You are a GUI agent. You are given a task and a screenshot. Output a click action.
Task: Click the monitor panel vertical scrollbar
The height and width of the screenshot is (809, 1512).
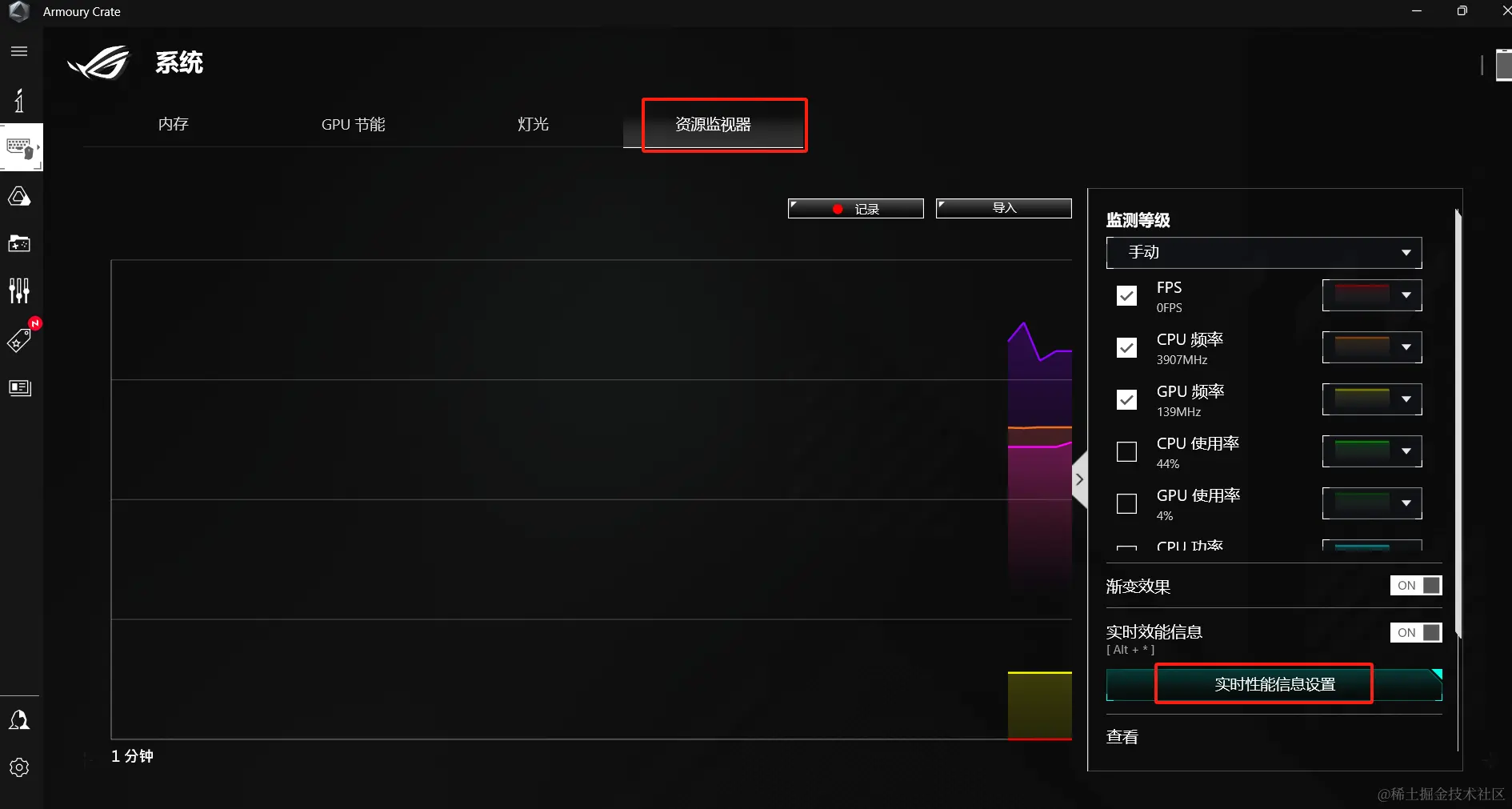click(1458, 424)
